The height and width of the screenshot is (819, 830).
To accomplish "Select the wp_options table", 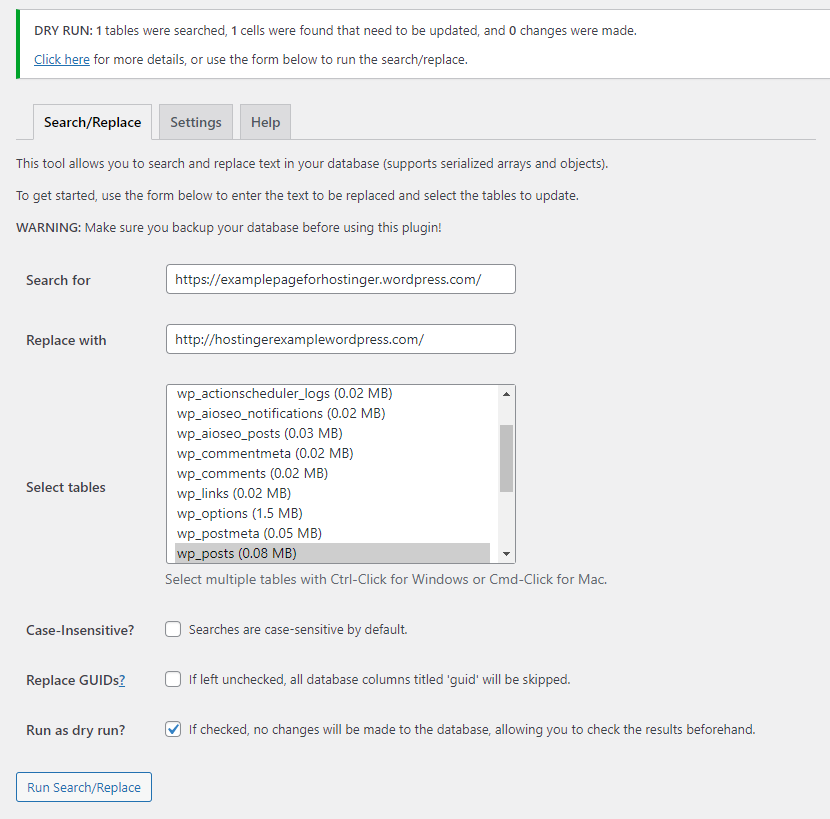I will (x=239, y=513).
